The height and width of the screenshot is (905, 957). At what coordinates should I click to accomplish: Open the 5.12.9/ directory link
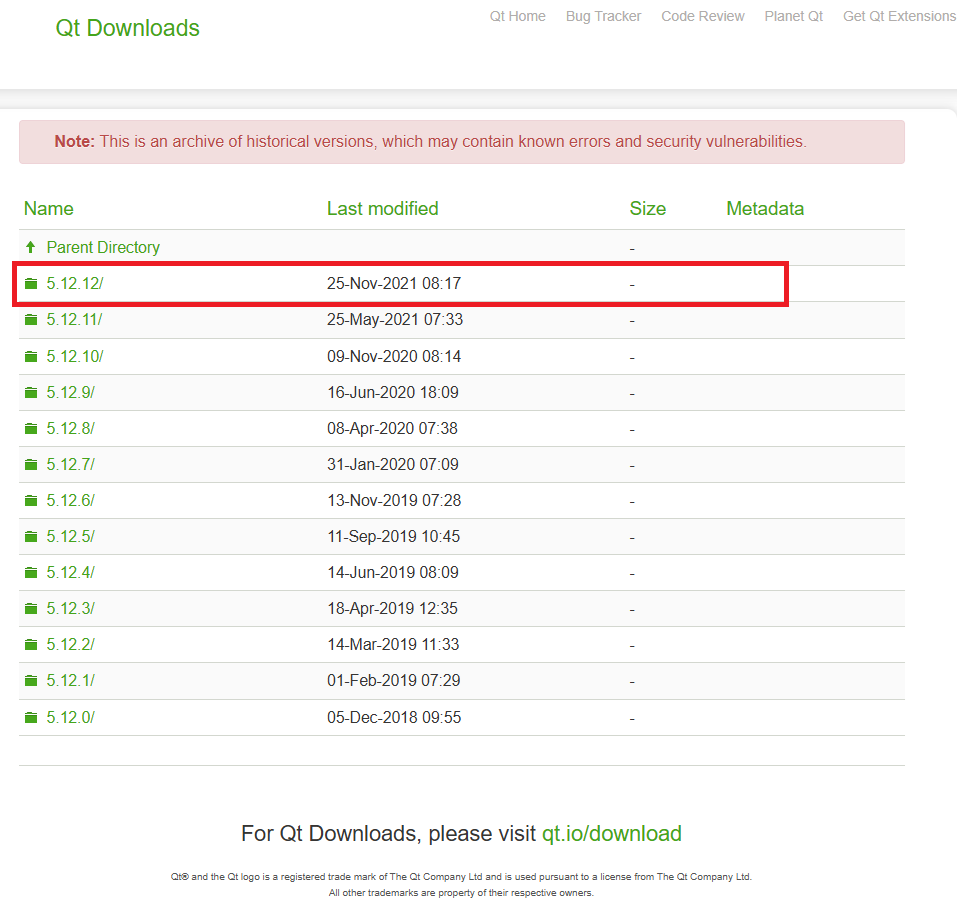pyautogui.click(x=71, y=392)
